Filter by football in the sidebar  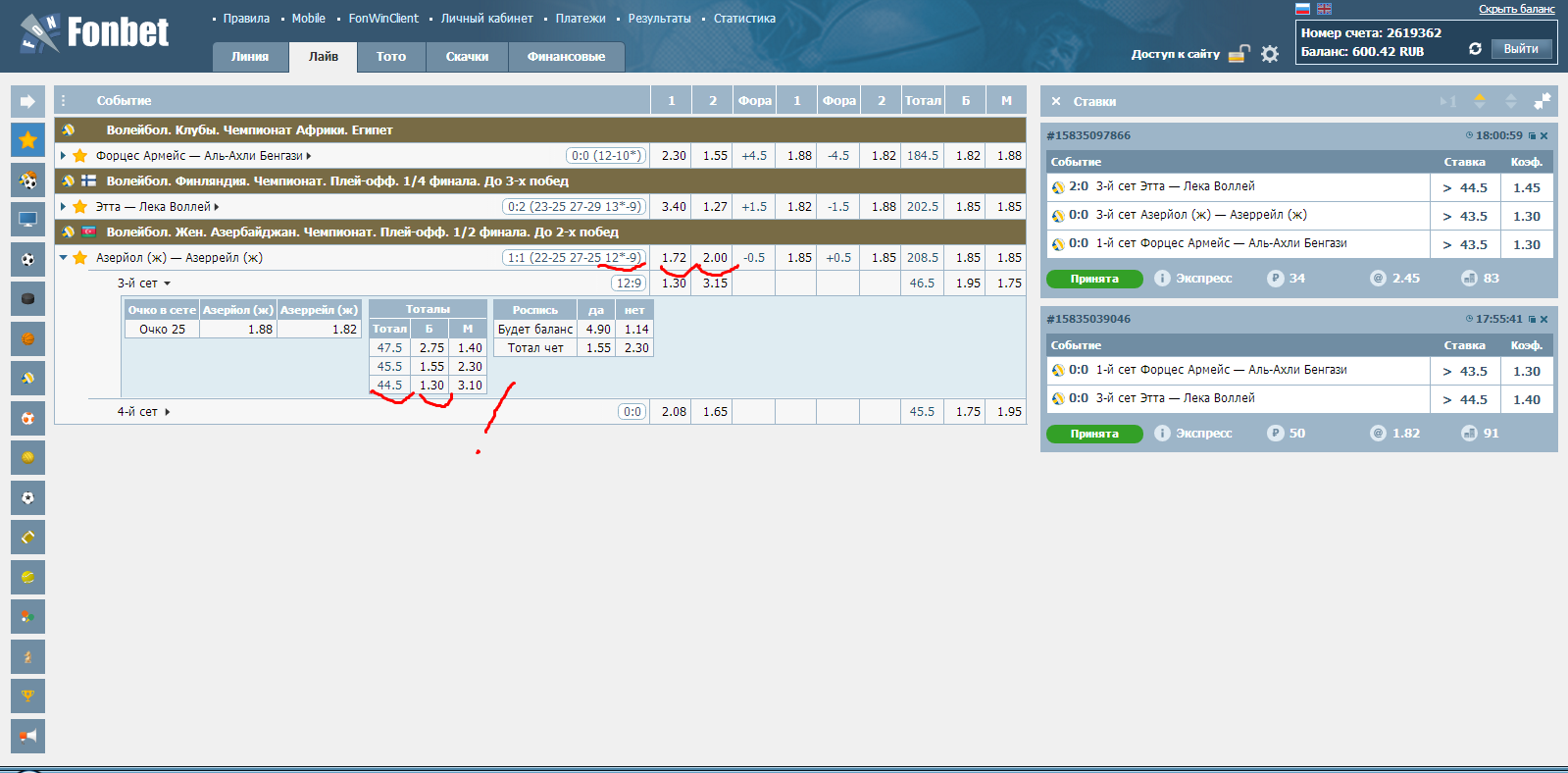27,259
